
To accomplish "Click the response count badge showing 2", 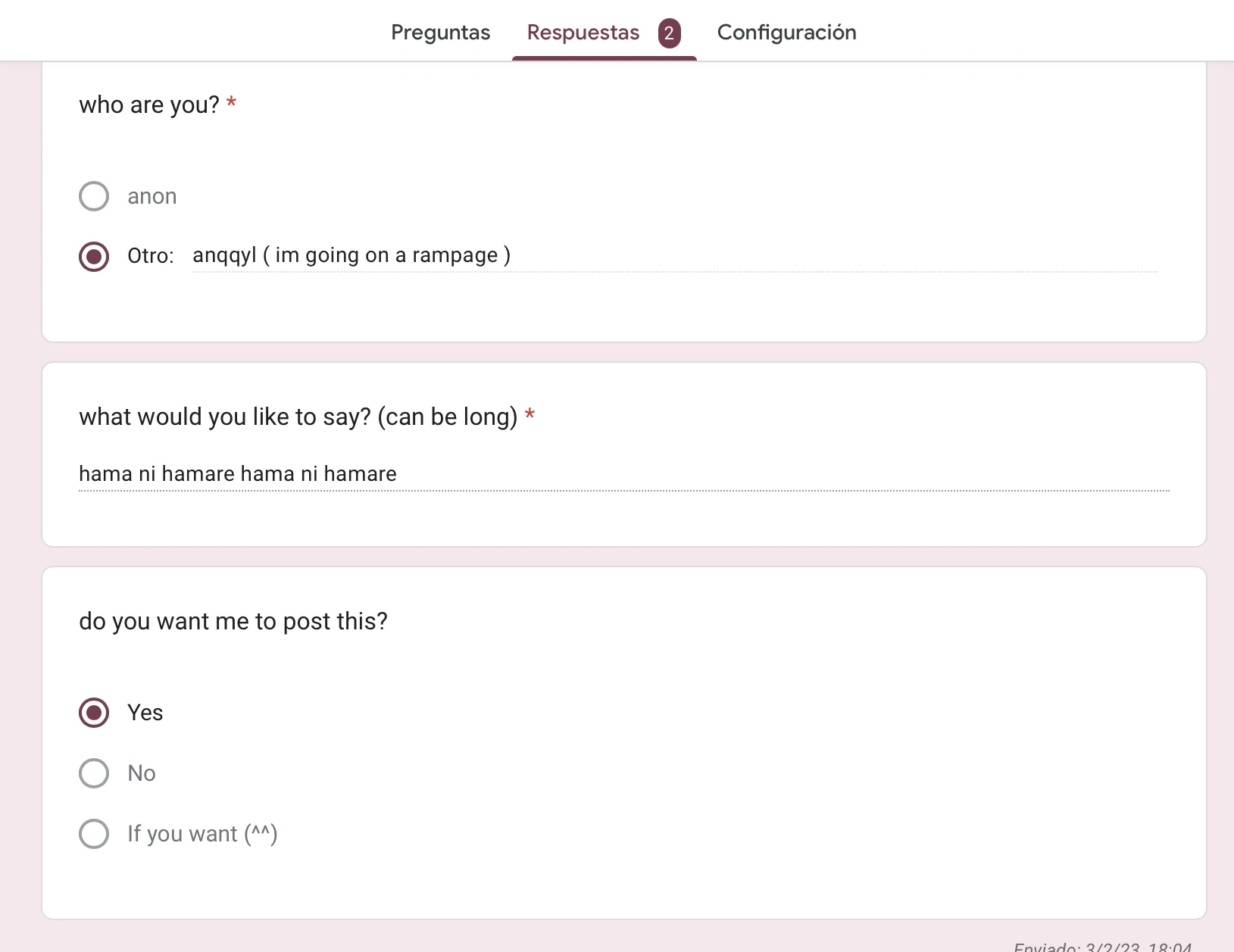I will click(x=669, y=33).
